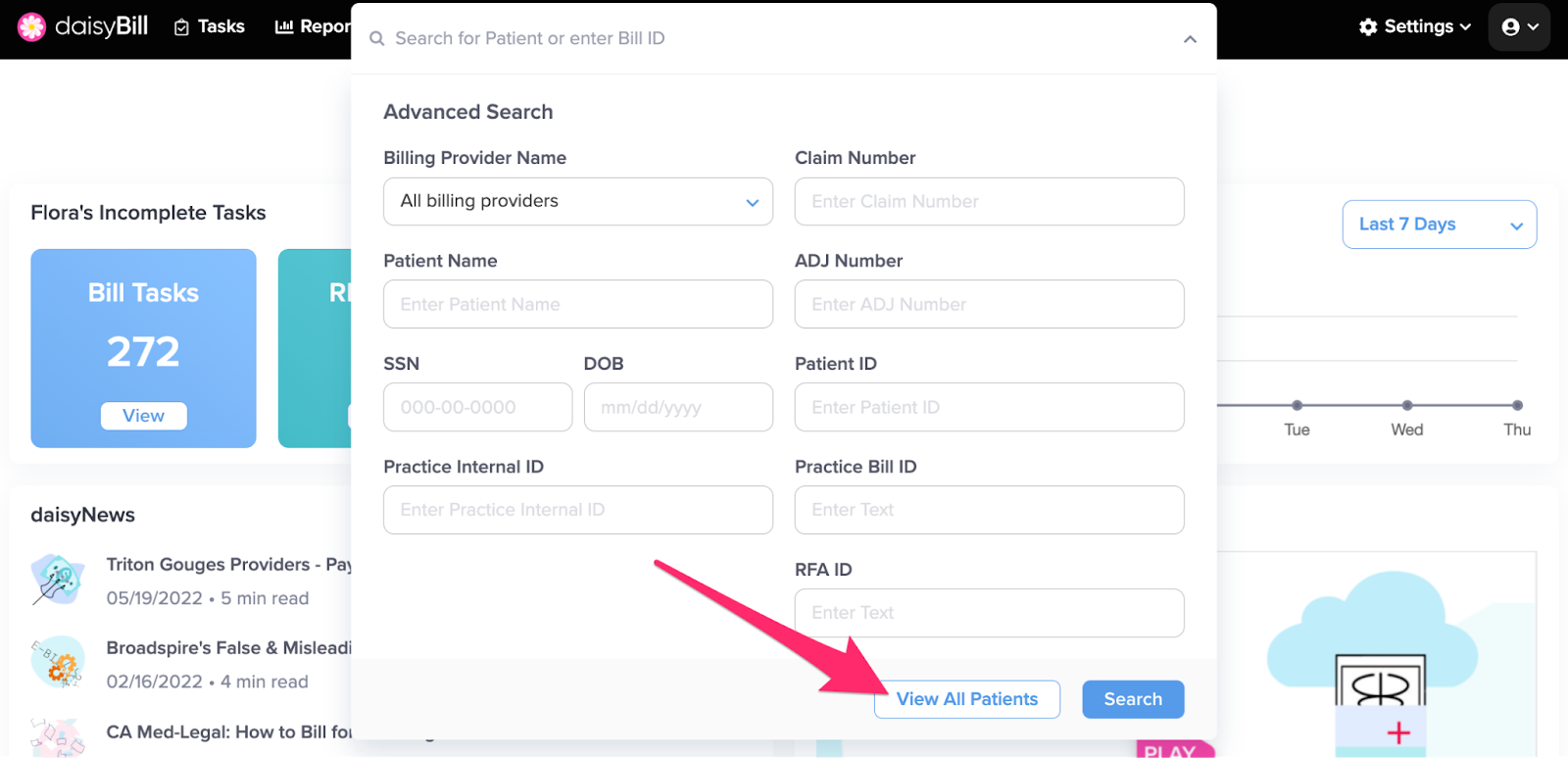Click the blue Search button

click(x=1133, y=699)
